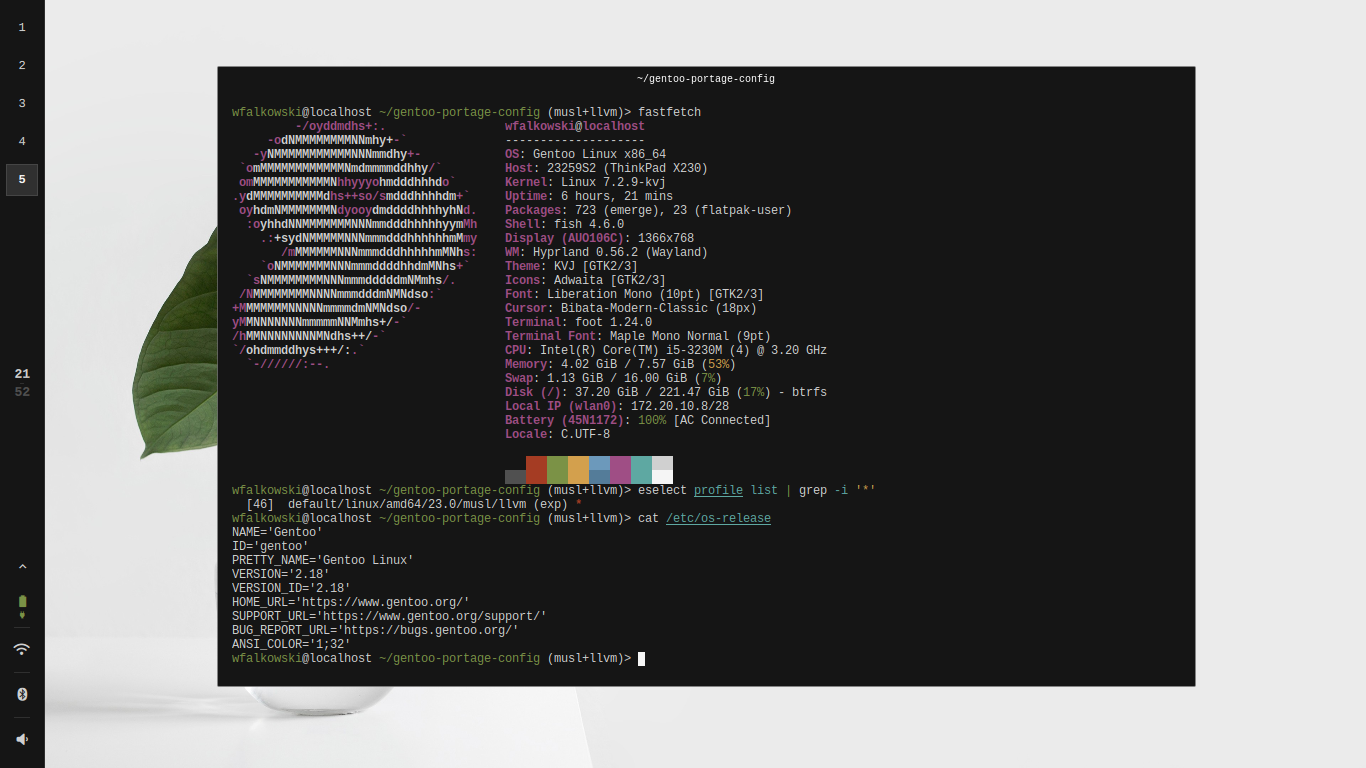Click the green color block in fastfetch palette

[557, 470]
